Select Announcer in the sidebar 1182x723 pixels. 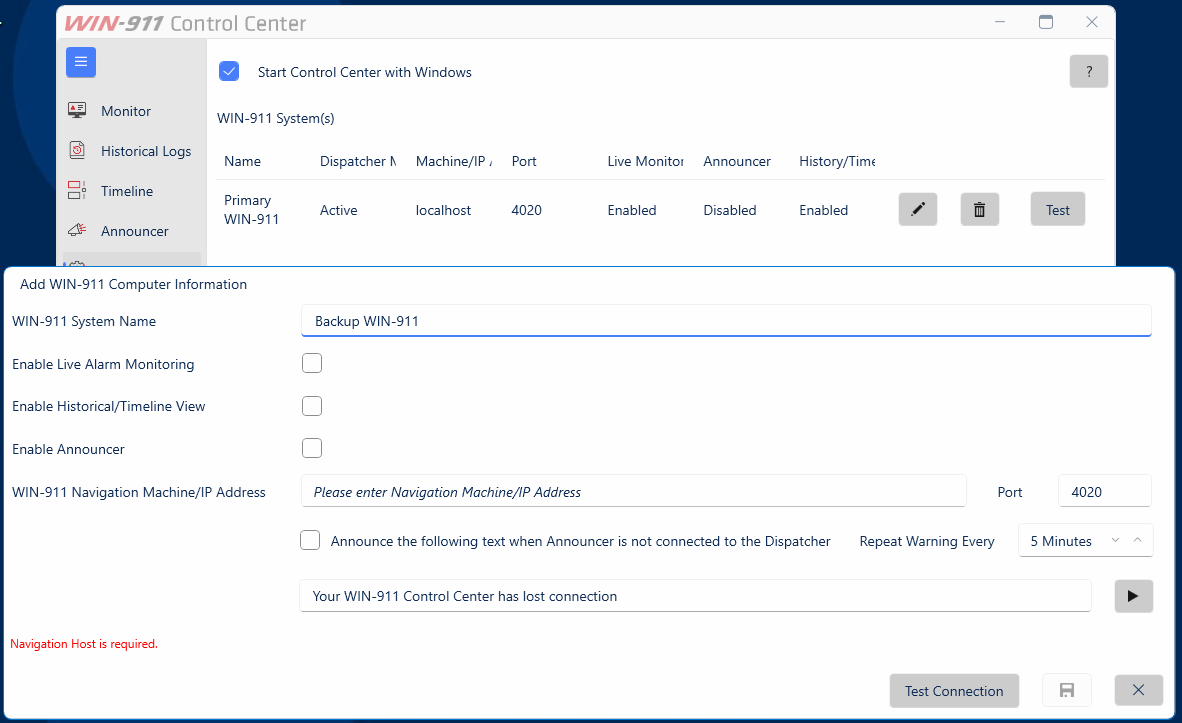click(134, 231)
